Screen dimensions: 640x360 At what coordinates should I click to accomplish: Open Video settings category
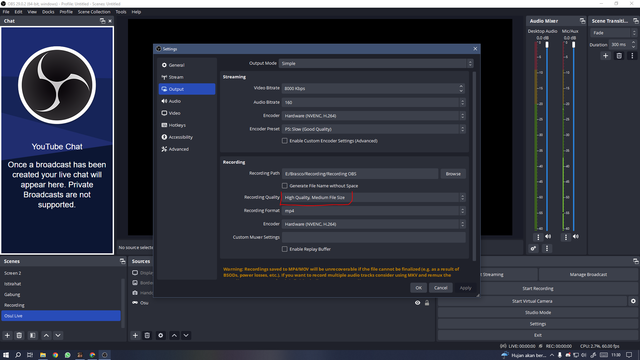click(187, 113)
